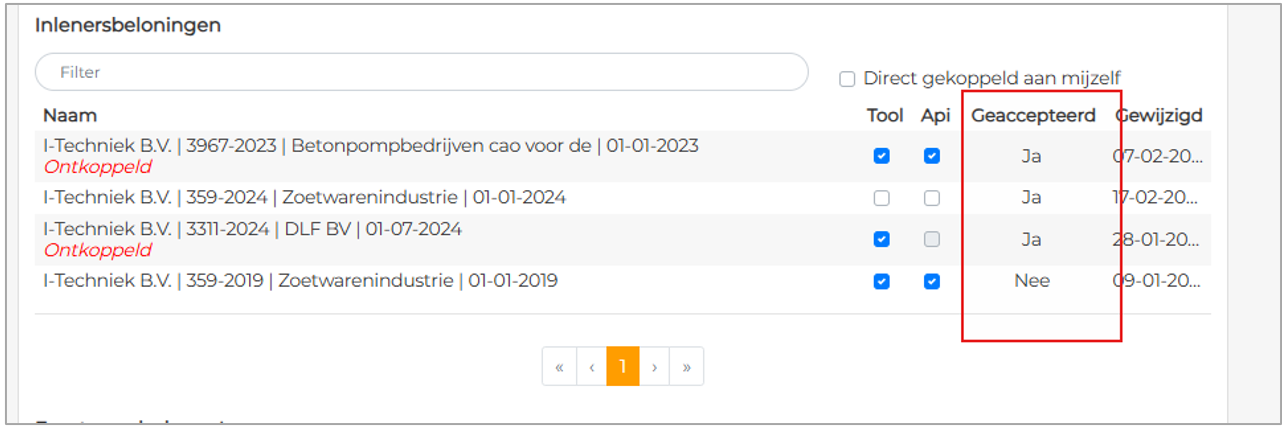
Task: Click the Filter search field
Action: 420,72
